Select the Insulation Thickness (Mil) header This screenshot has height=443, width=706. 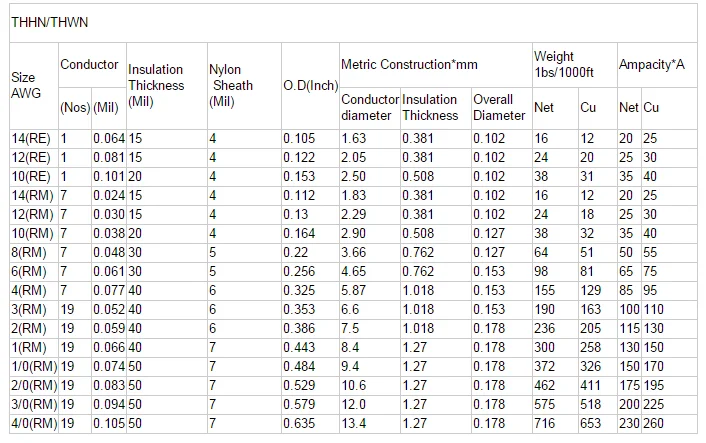[x=156, y=85]
